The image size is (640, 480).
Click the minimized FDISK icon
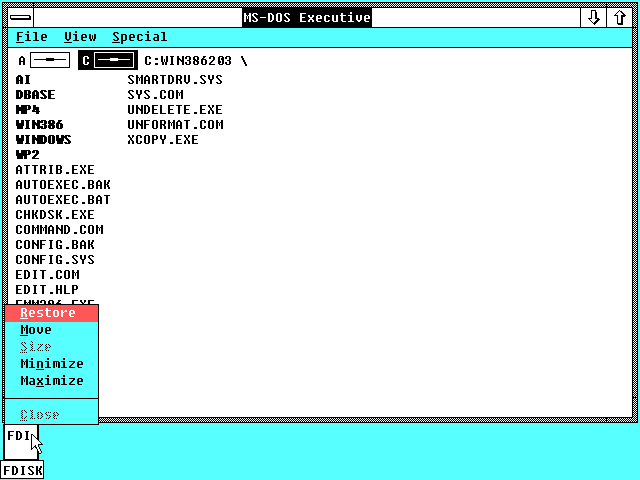(21, 442)
